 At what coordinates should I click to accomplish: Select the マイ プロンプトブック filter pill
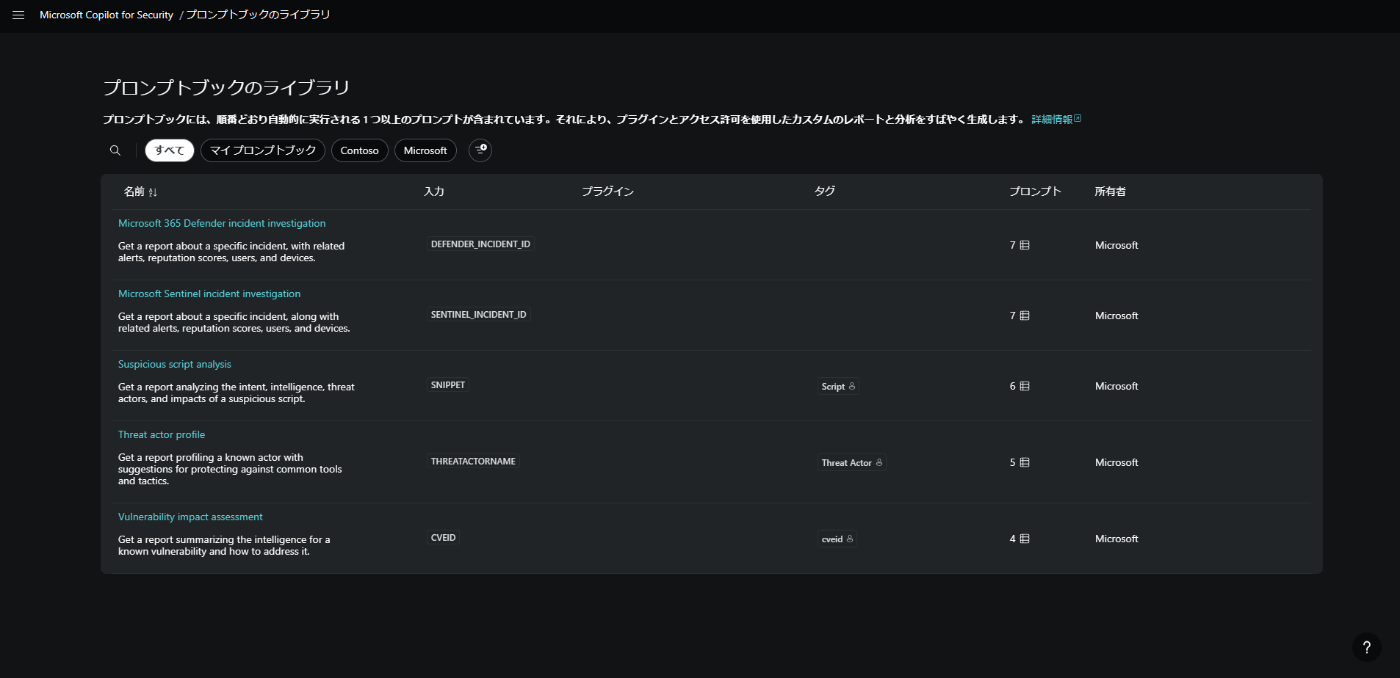click(x=263, y=150)
